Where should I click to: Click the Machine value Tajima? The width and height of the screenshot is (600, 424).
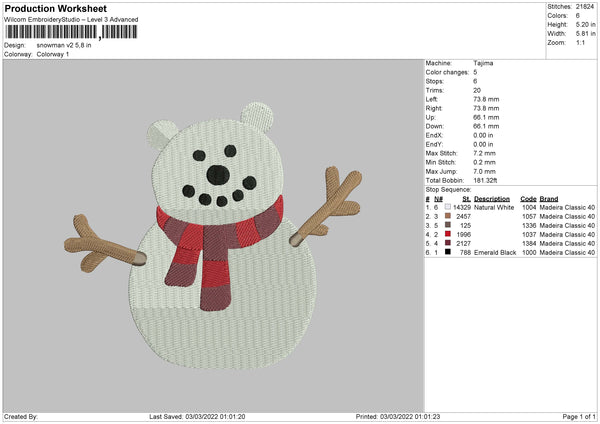click(483, 63)
